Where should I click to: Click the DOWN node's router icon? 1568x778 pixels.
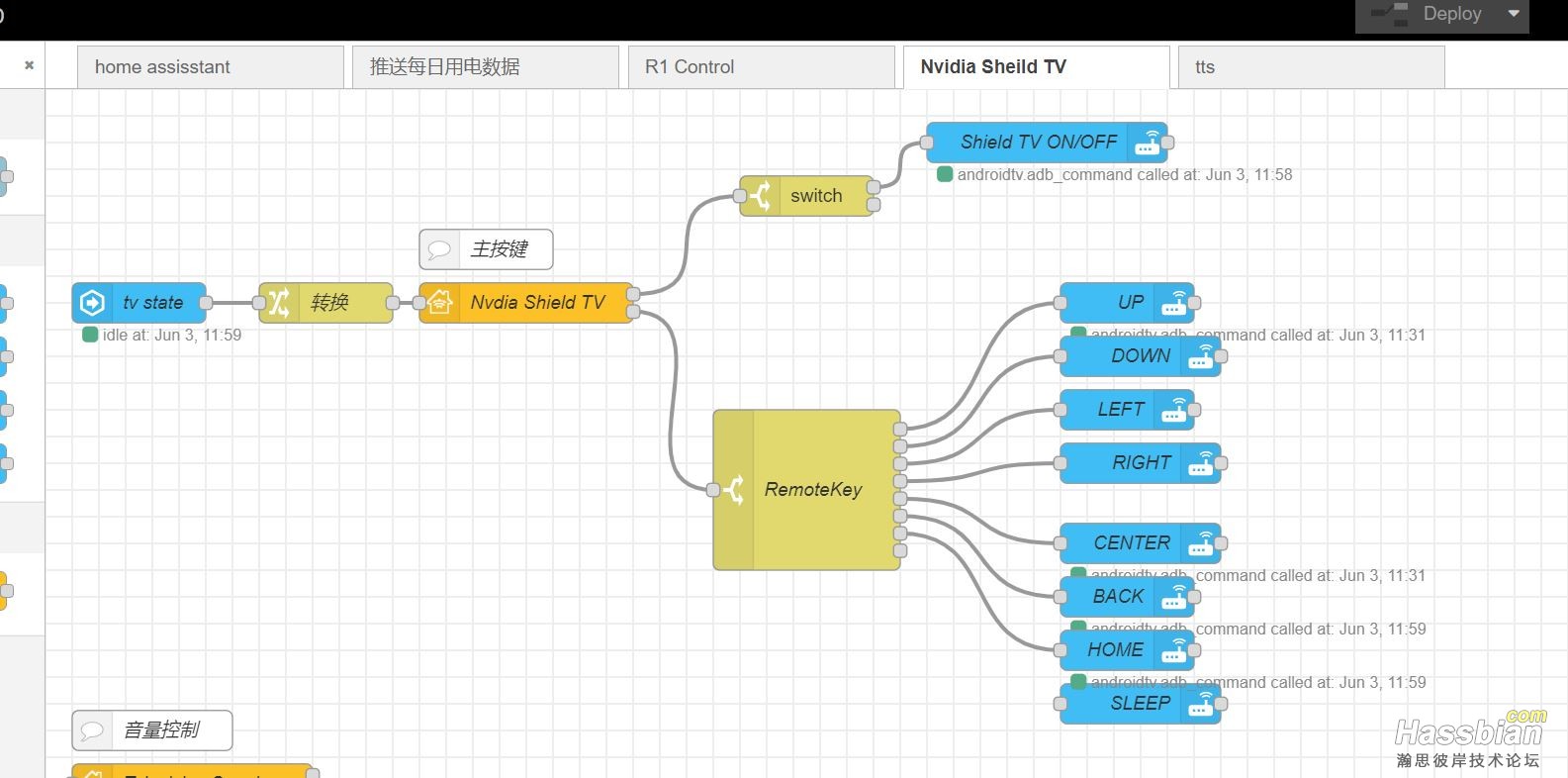[1201, 356]
